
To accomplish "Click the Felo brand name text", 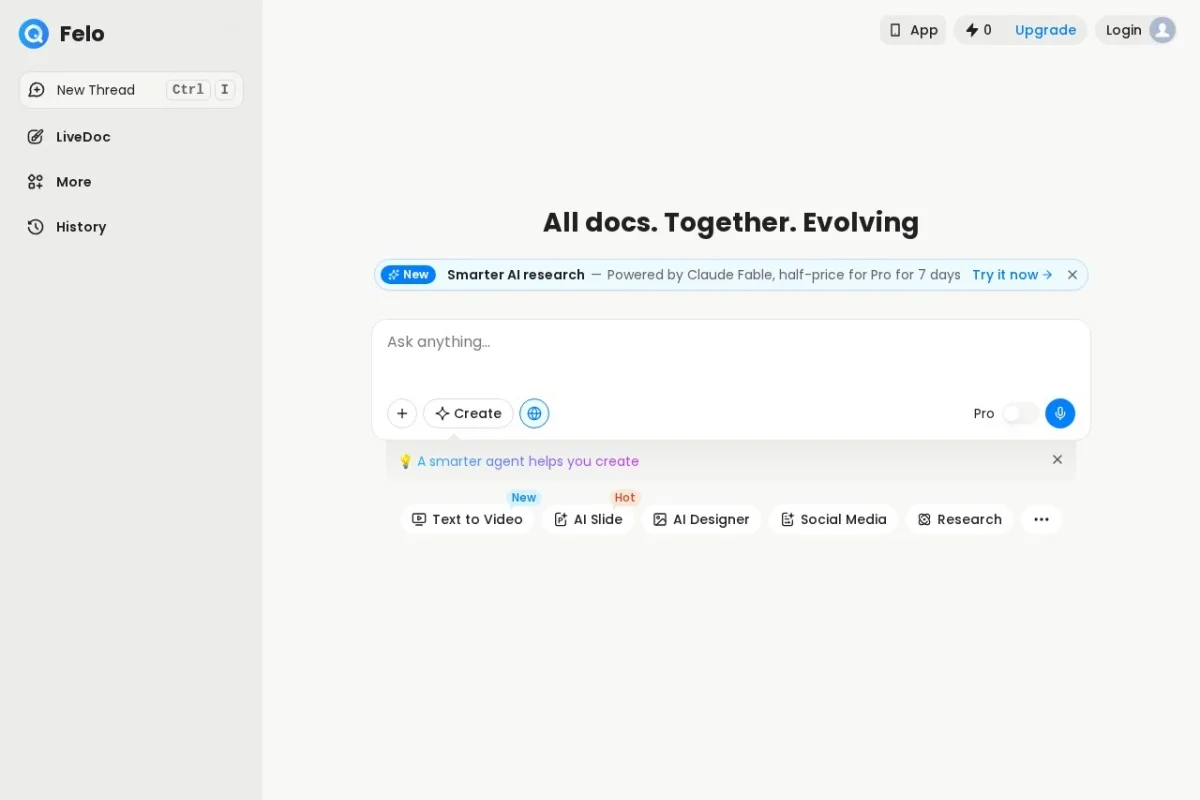I will (82, 34).
